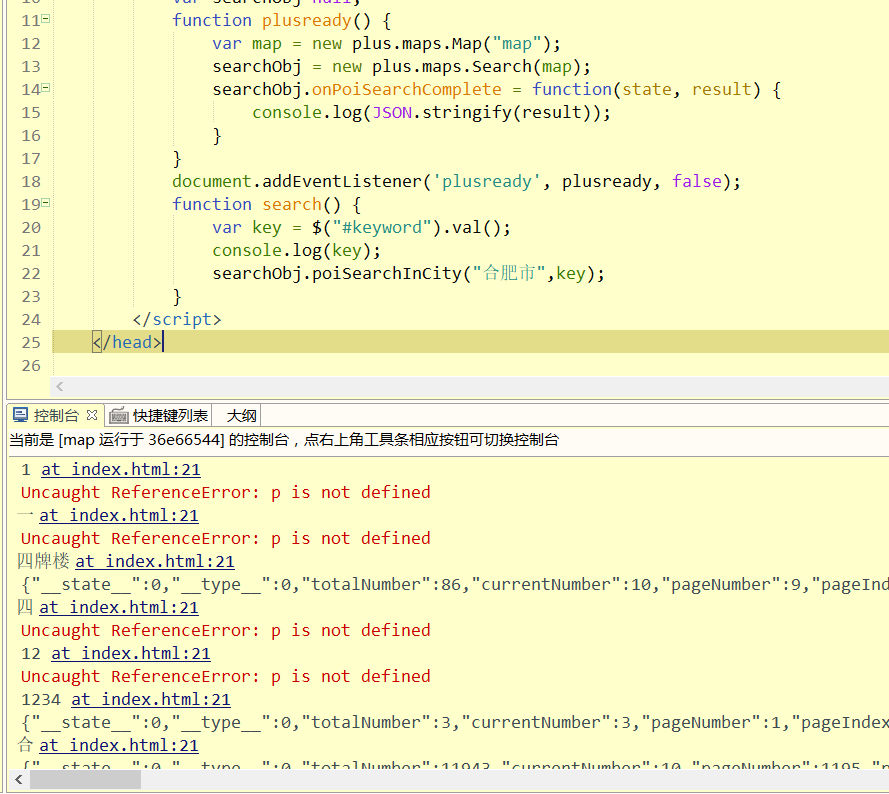Viewport: 889px width, 794px height.
Task: Click the keyboard icon on 快捷键列表 tab
Action: (119, 415)
